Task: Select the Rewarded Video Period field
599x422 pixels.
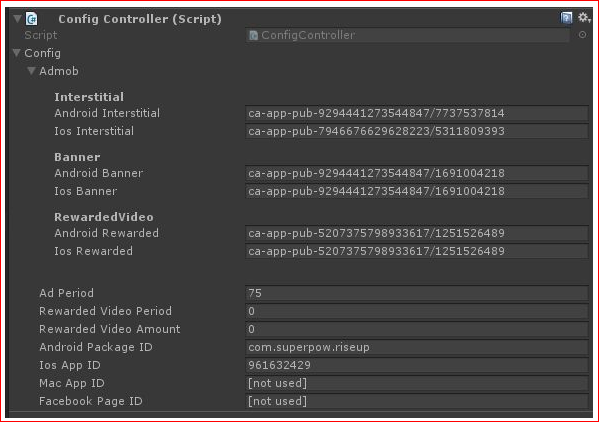Action: 416,311
